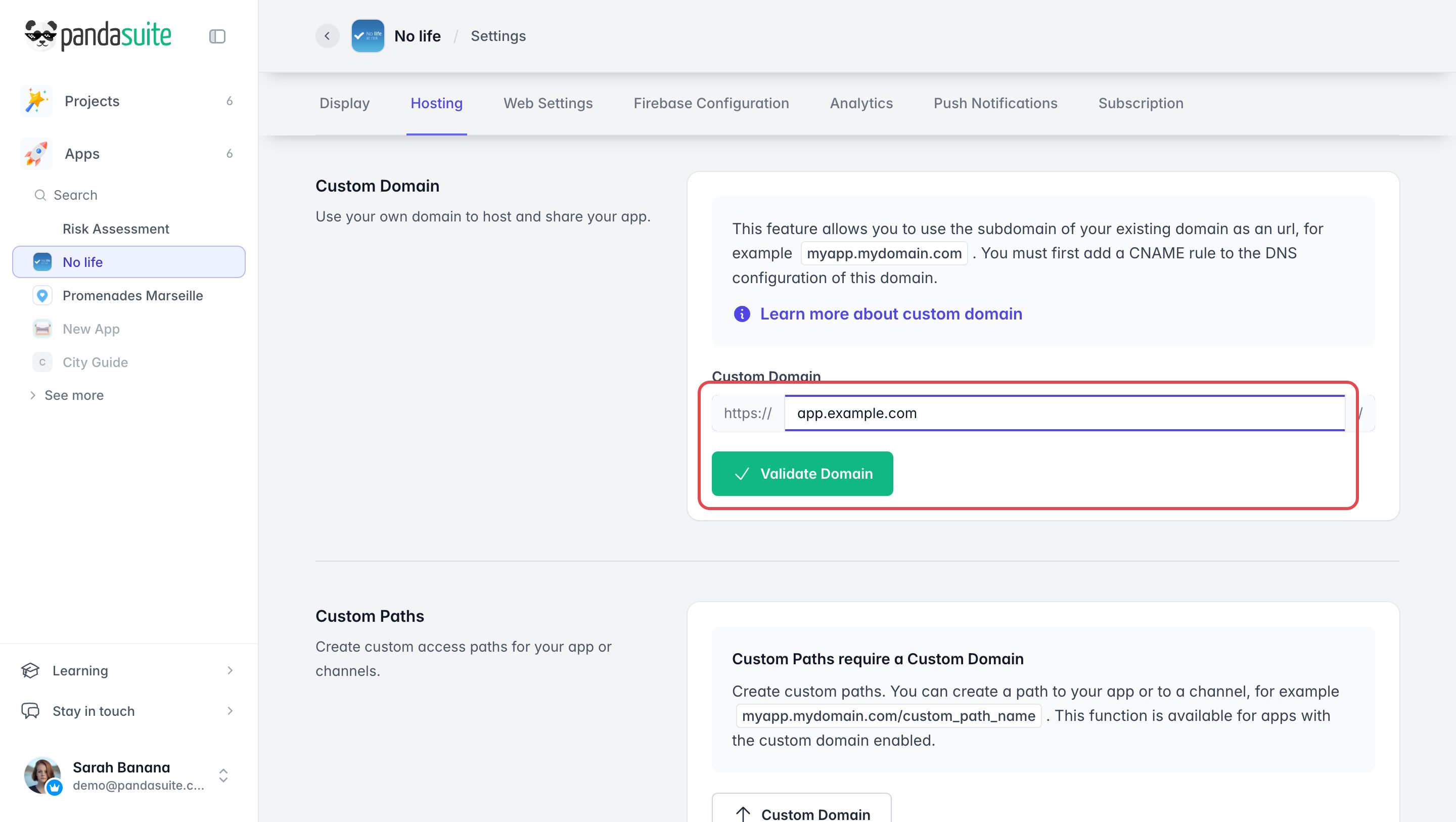Expand the Stay in touch chevron
The height and width of the screenshot is (822, 1456).
[x=230, y=711]
